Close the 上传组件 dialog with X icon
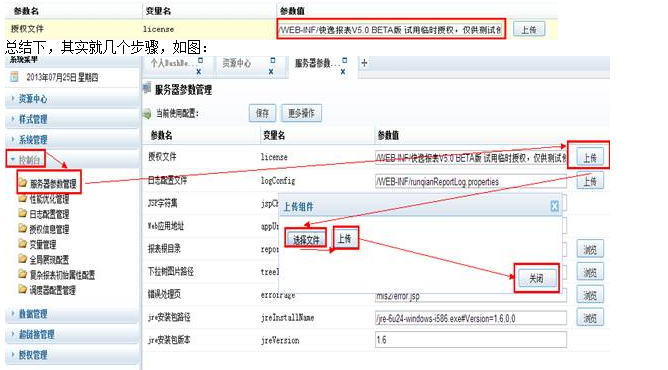Viewport: 668px width, 370px height. [x=554, y=207]
